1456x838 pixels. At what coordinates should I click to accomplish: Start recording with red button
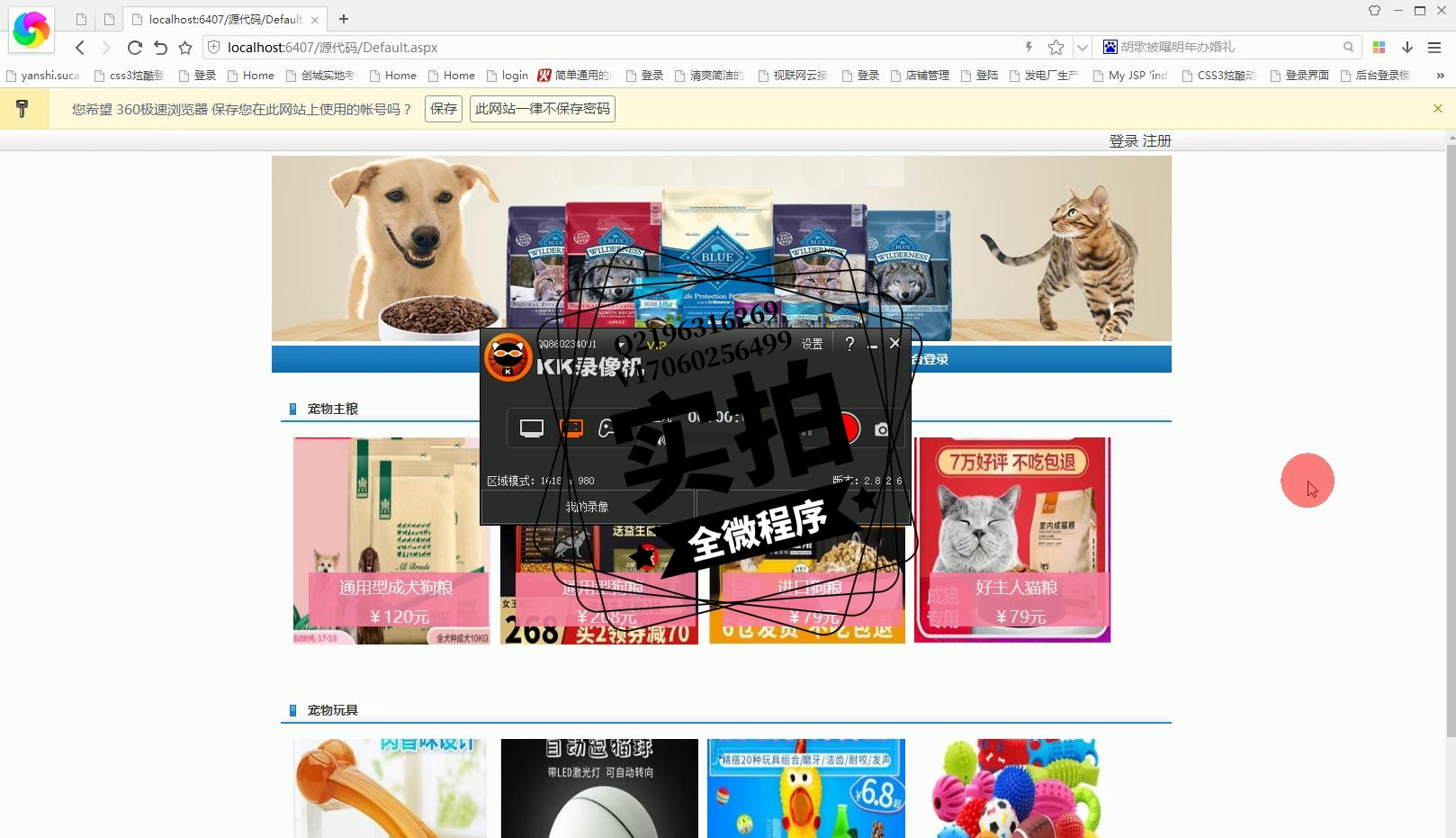tap(845, 428)
